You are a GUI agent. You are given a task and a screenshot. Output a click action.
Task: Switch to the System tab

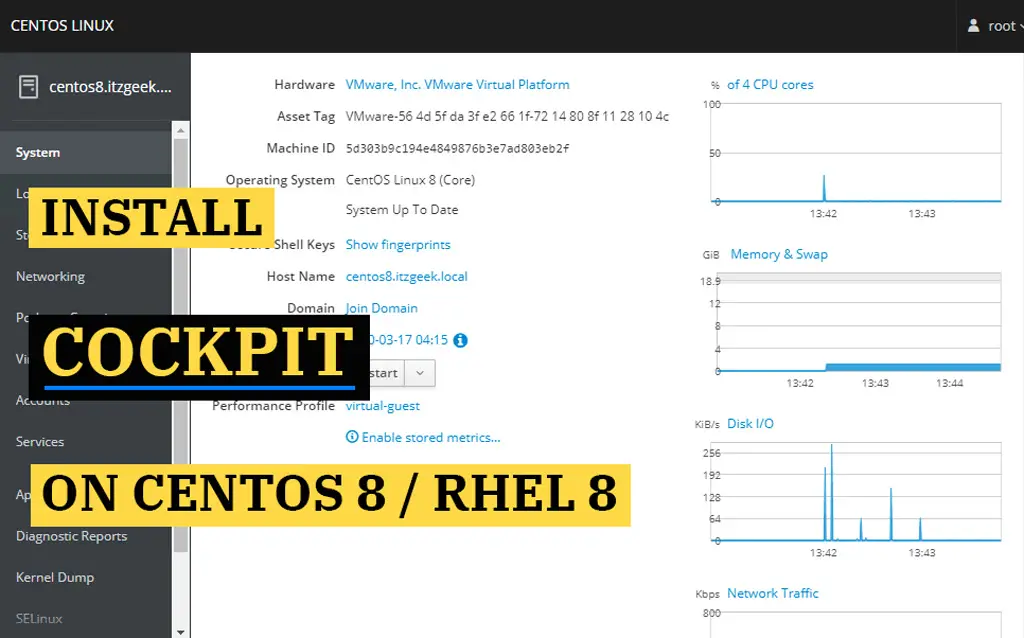click(x=38, y=152)
